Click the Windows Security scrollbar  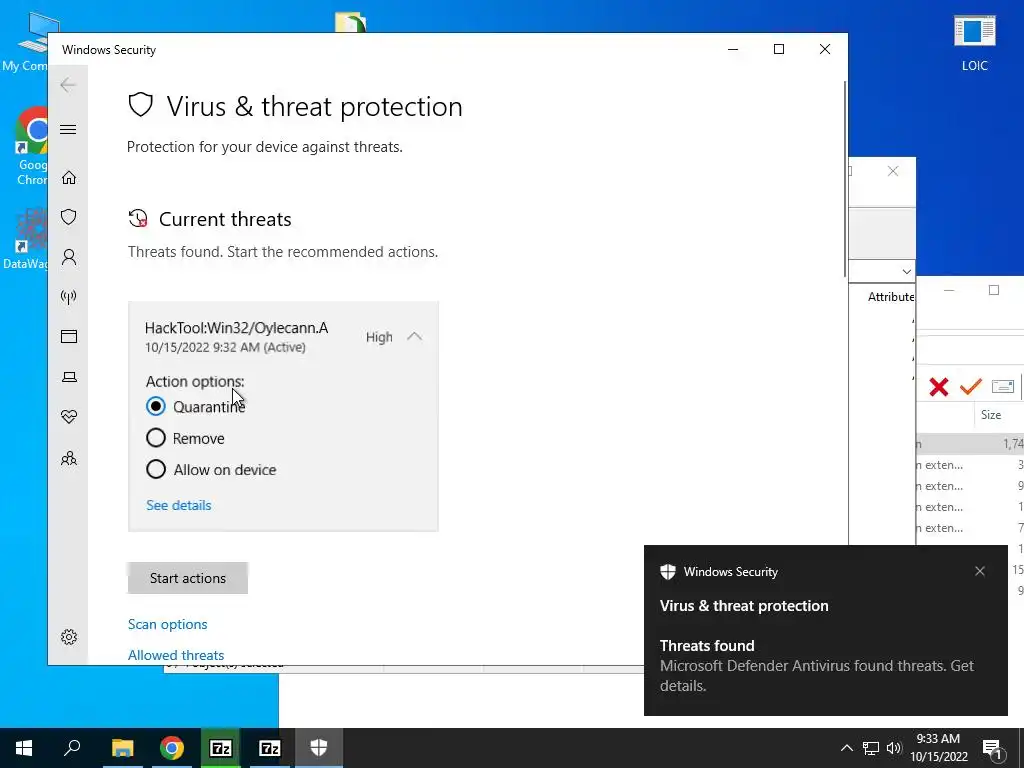[x=845, y=180]
